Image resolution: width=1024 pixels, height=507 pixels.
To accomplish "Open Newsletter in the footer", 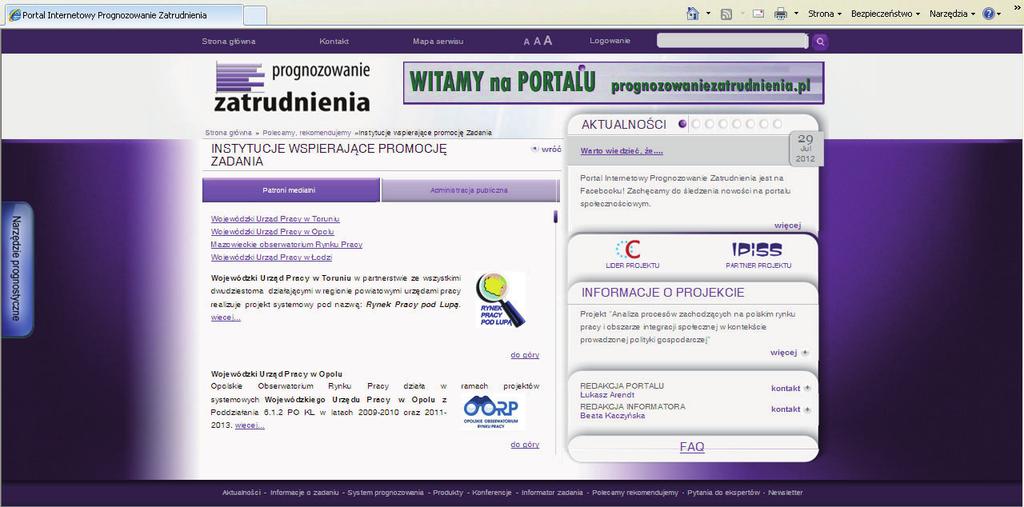I will click(x=786, y=493).
